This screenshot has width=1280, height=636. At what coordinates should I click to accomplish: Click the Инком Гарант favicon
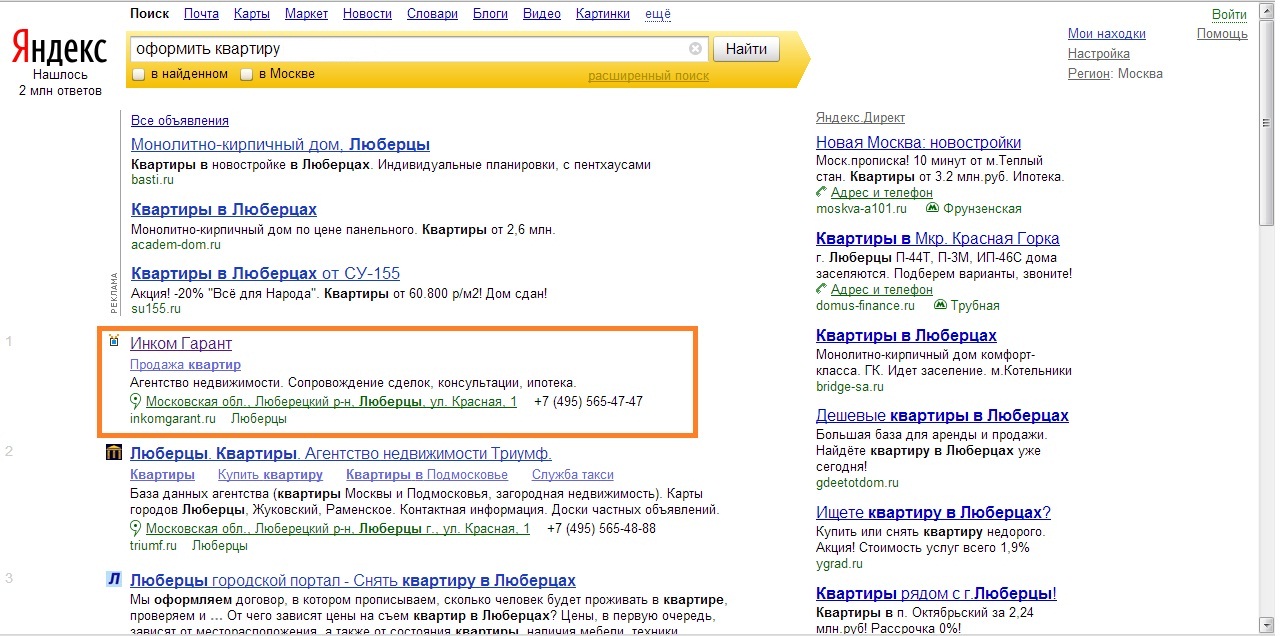click(x=114, y=342)
